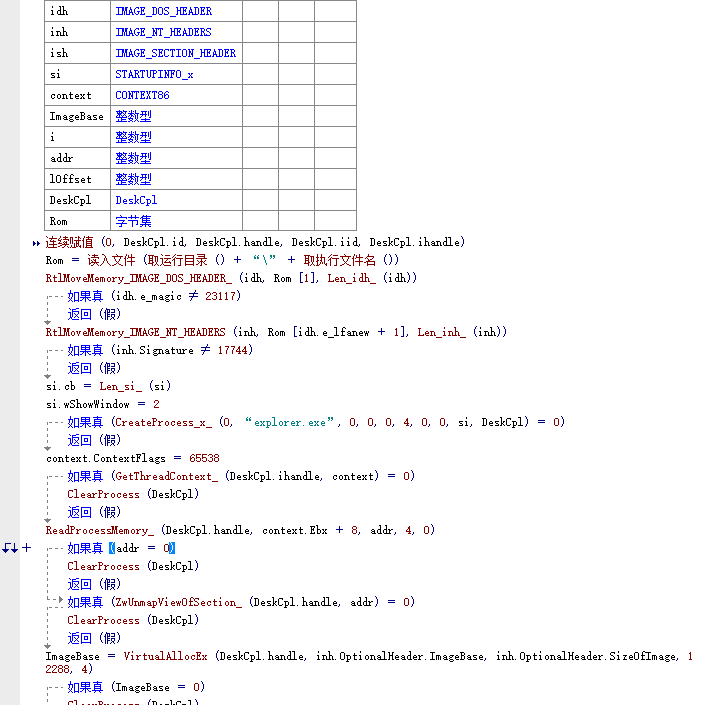This screenshot has width=708, height=705.
Task: Click the ReadProcessMemory_ function call
Action: [100, 530]
